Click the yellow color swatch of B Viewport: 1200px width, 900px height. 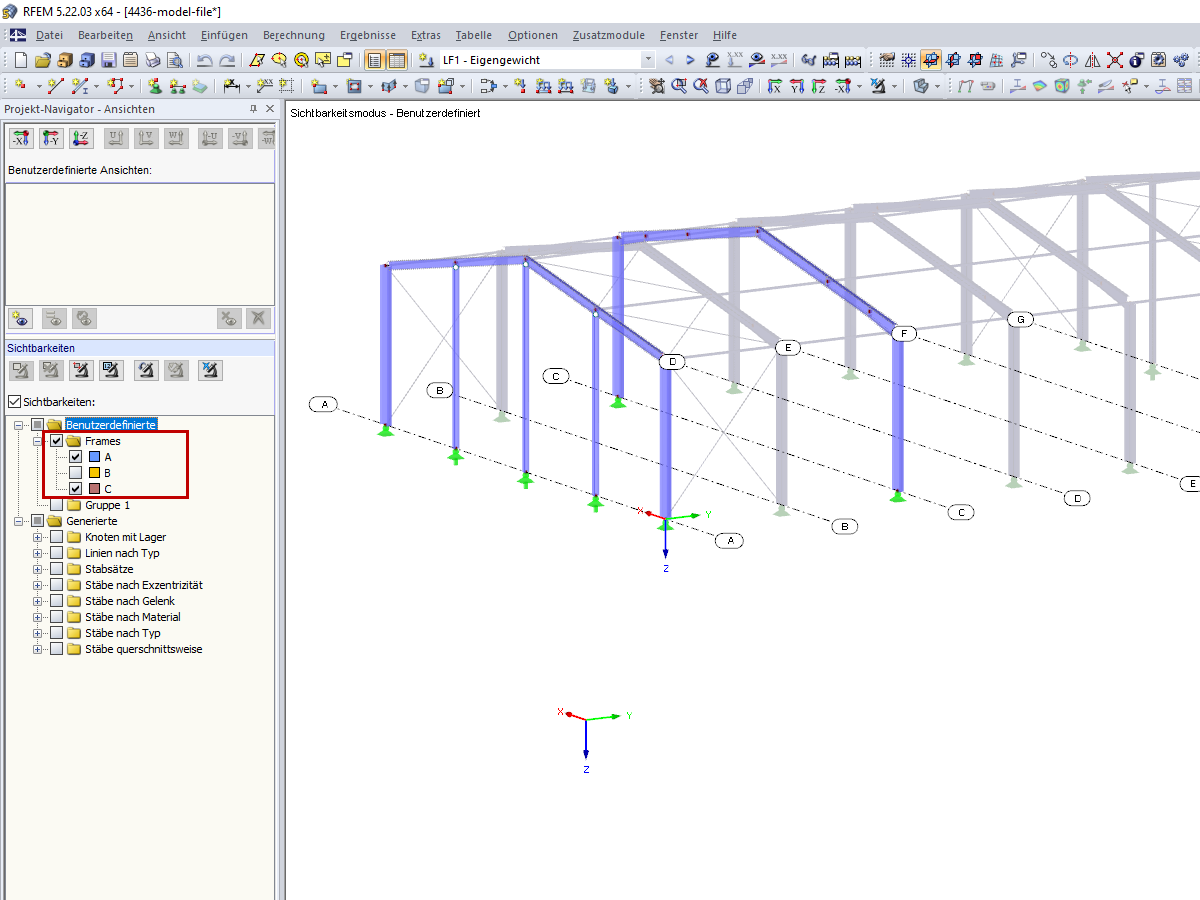[x=94, y=473]
